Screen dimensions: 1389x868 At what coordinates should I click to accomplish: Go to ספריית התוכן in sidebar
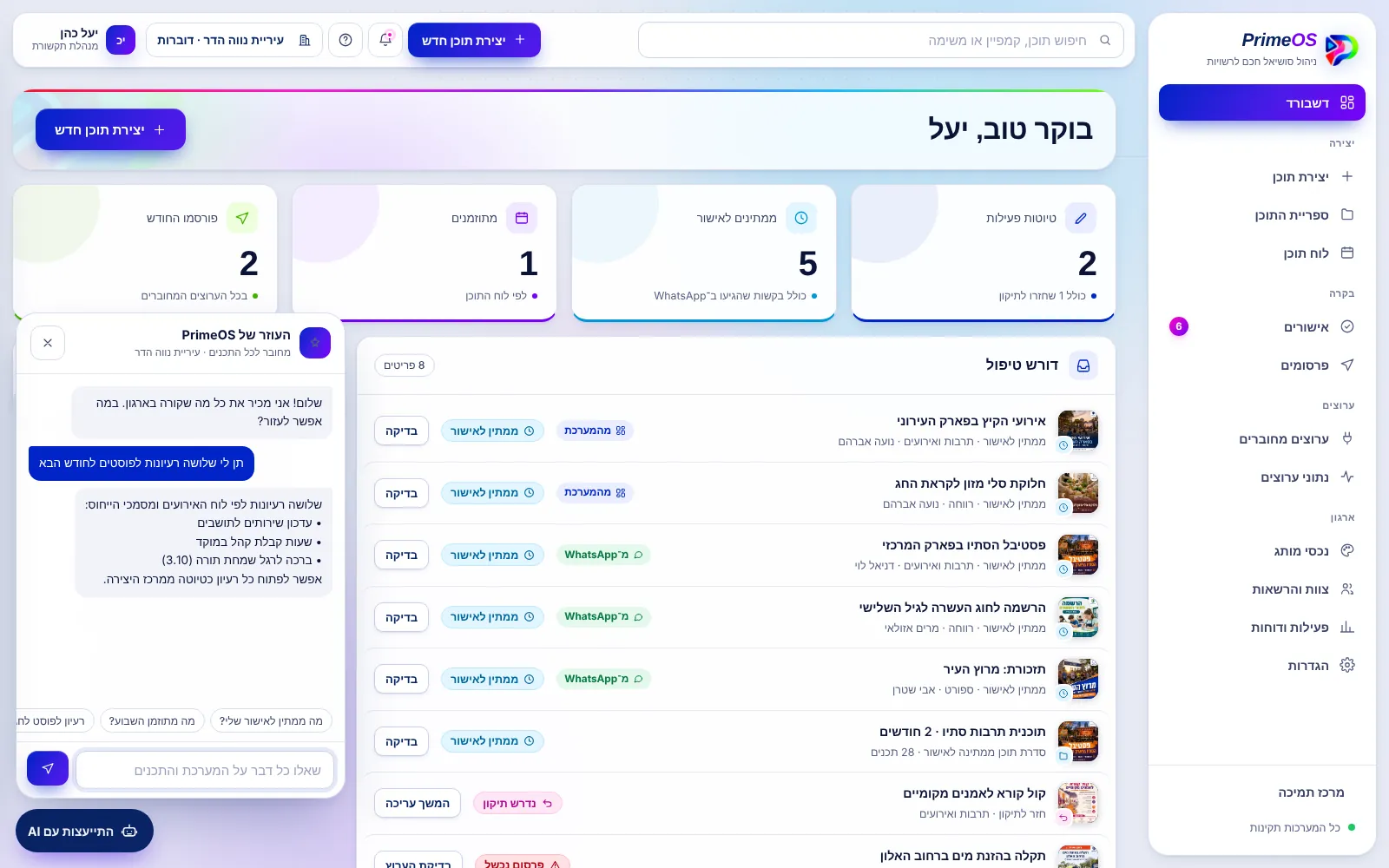(1262, 214)
